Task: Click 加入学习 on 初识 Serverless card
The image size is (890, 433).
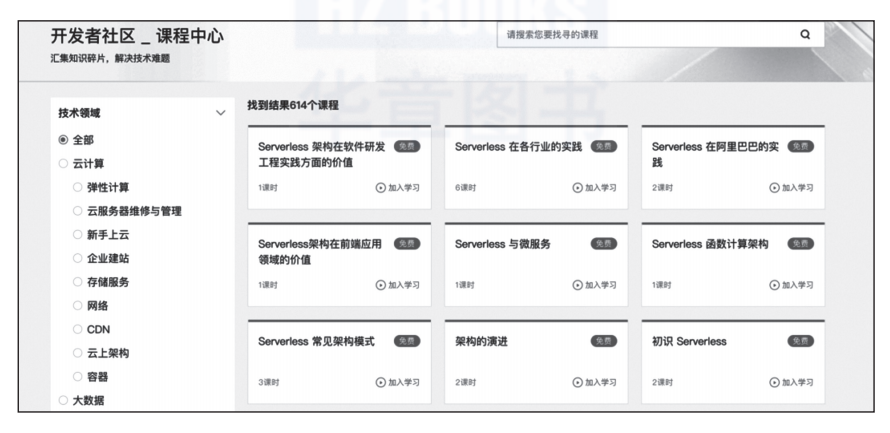Action: coord(797,382)
